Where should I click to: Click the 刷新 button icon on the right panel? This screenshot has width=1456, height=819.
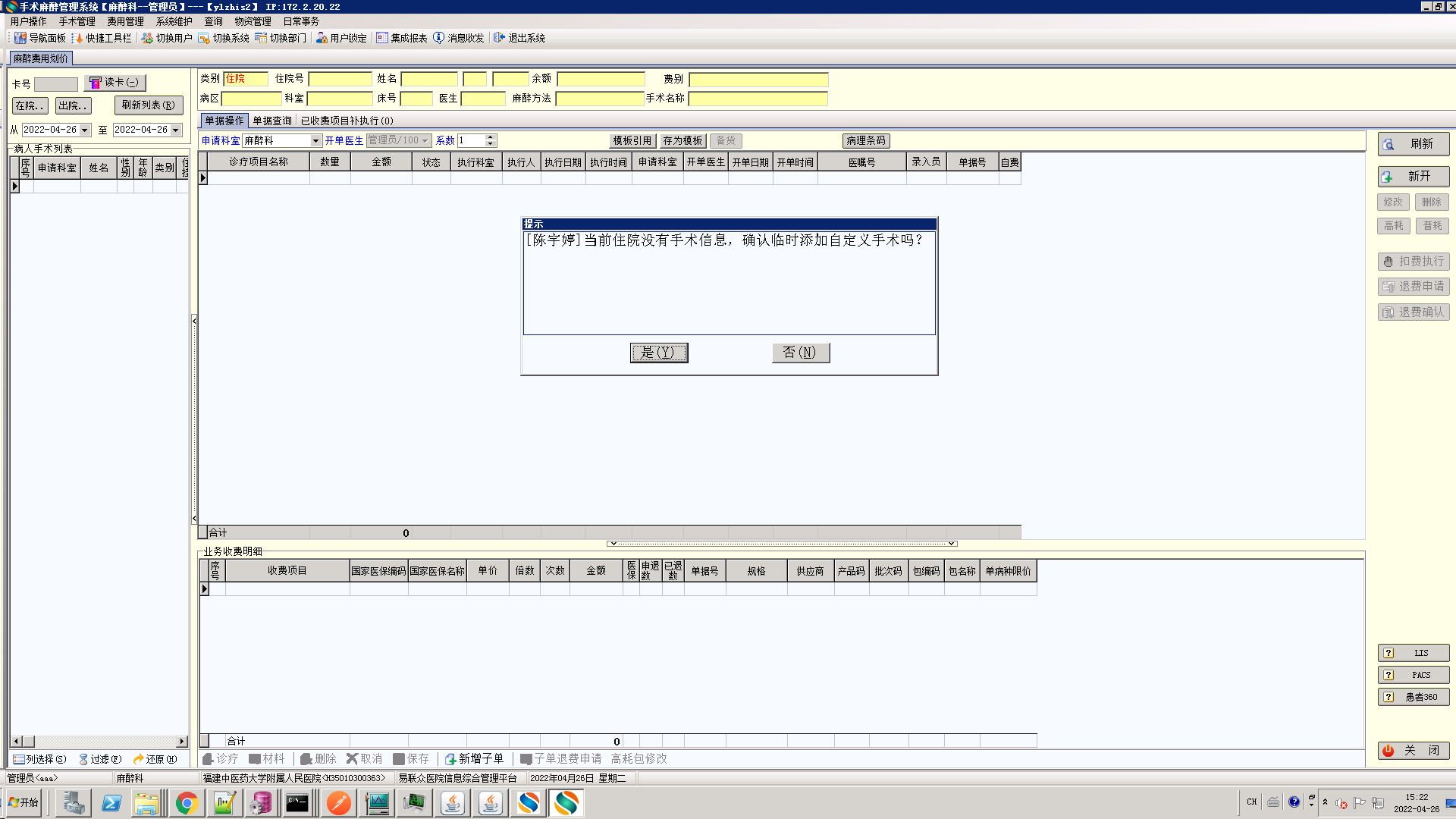pyautogui.click(x=1389, y=144)
